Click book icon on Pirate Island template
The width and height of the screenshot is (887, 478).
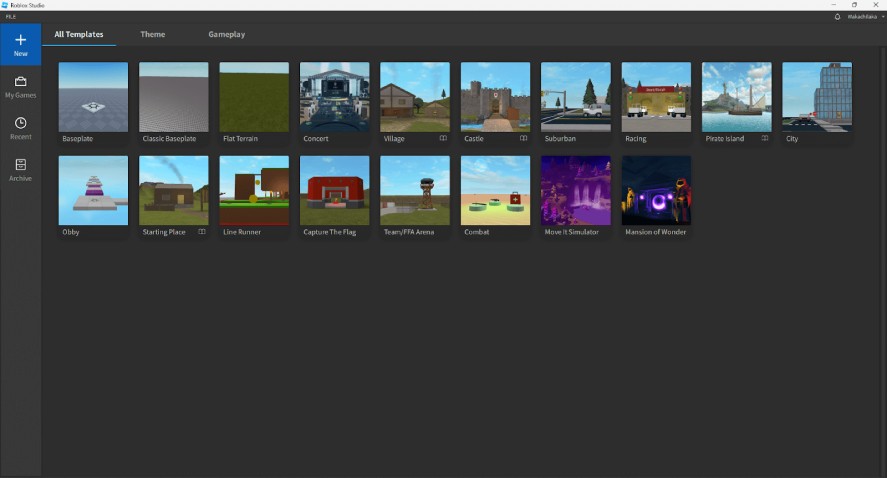(765, 138)
